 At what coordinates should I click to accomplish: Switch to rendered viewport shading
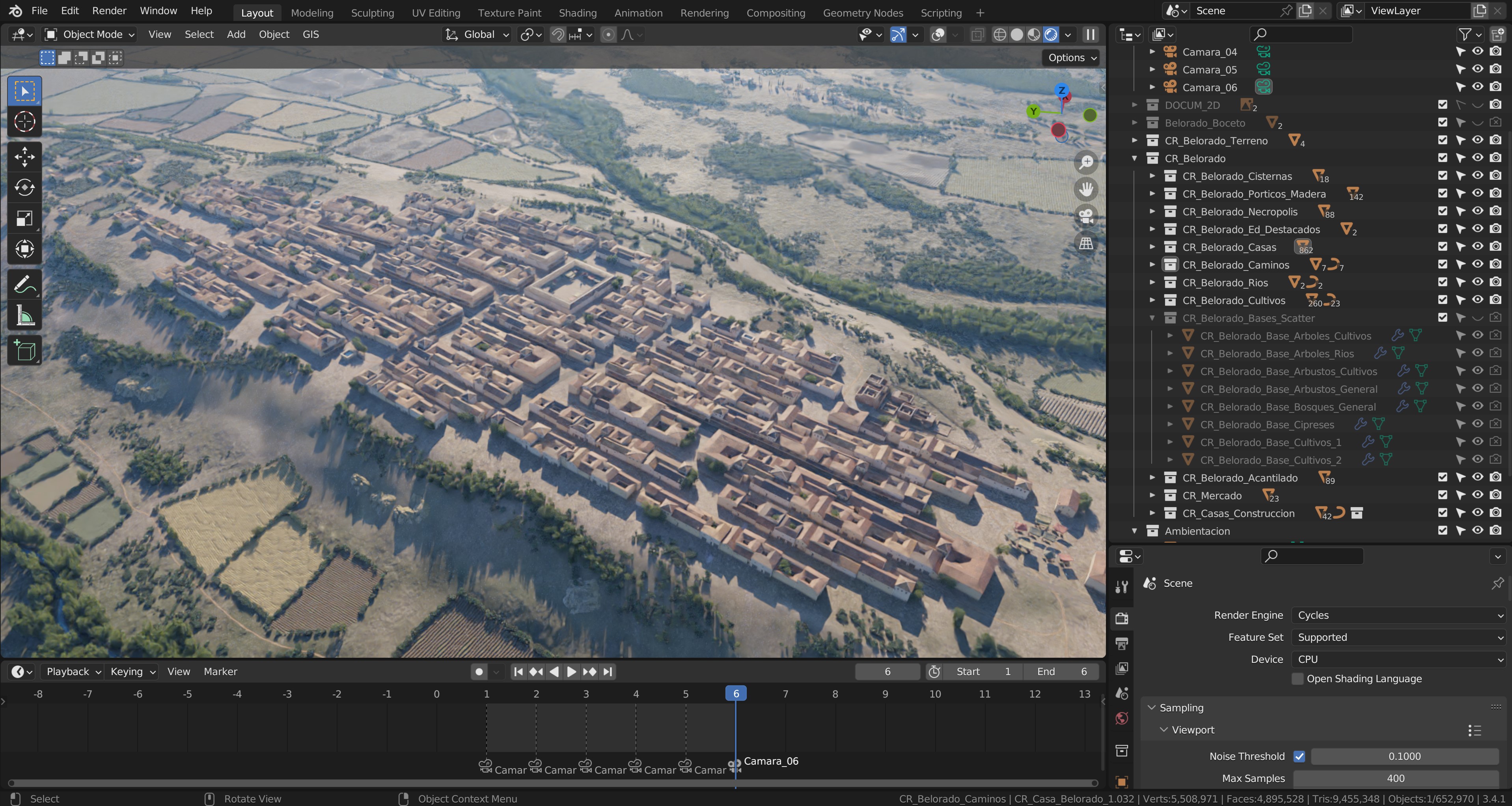1051,35
